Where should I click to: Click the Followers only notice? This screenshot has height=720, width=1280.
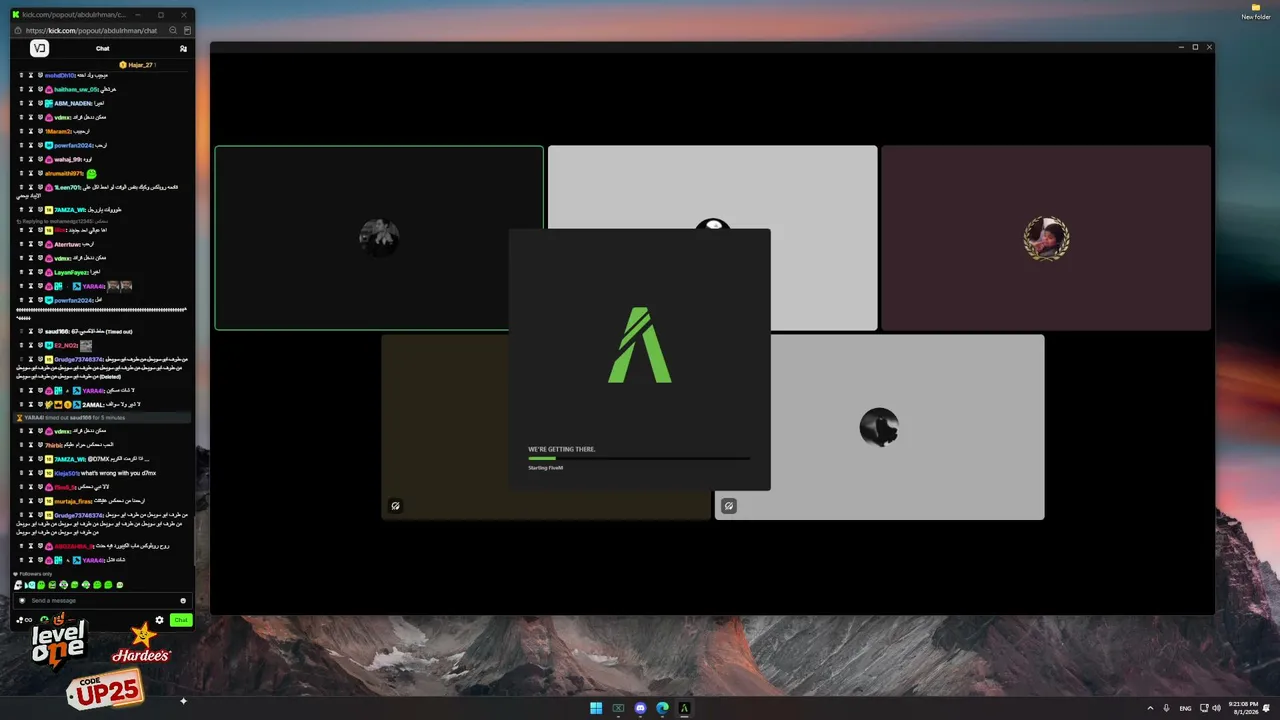pyautogui.click(x=35, y=574)
